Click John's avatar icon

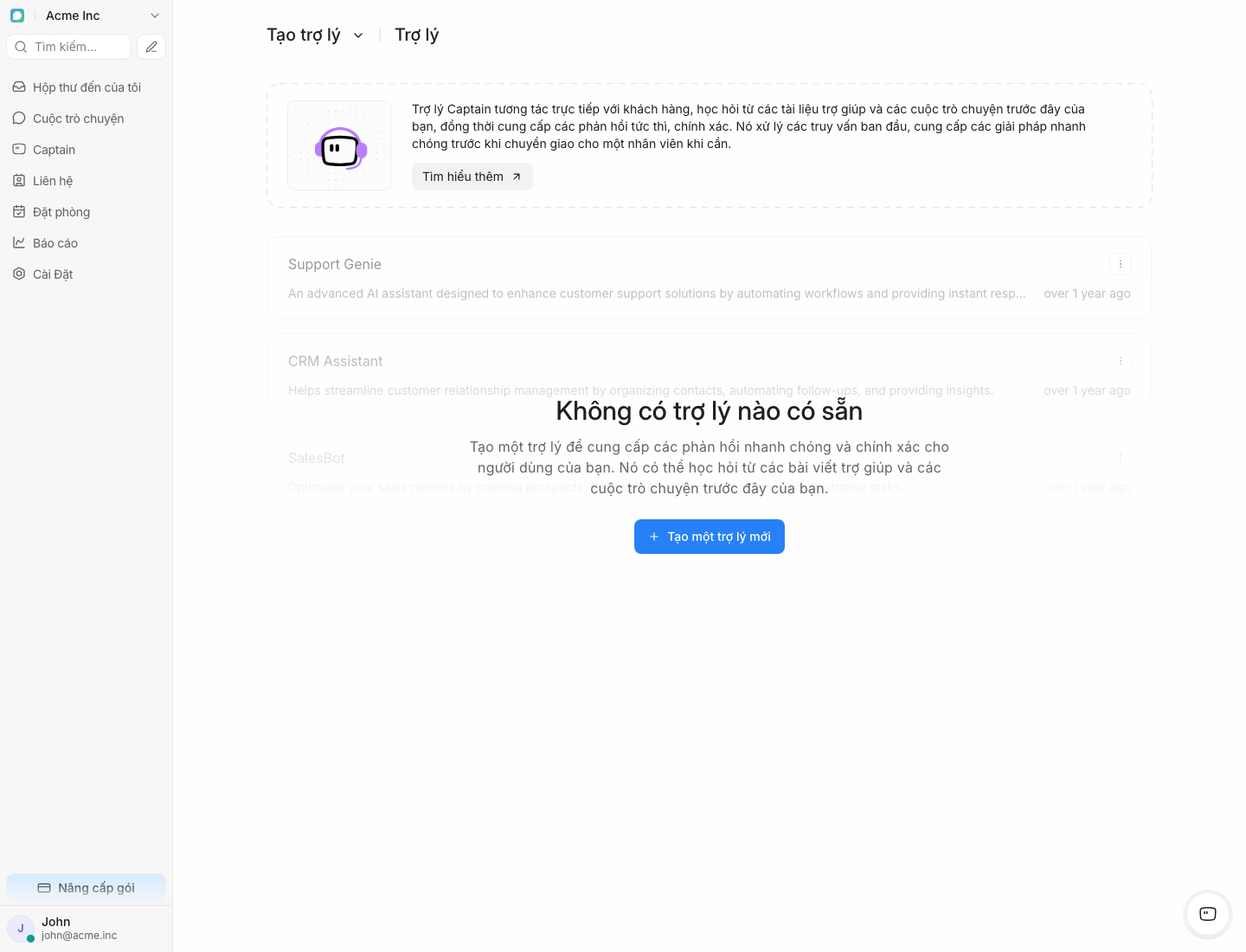21,928
